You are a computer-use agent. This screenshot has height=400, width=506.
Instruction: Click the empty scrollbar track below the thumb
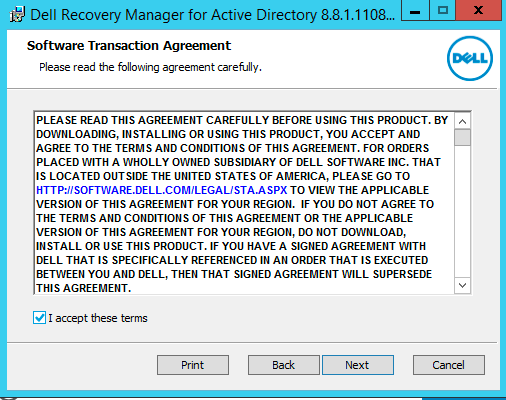click(x=462, y=212)
